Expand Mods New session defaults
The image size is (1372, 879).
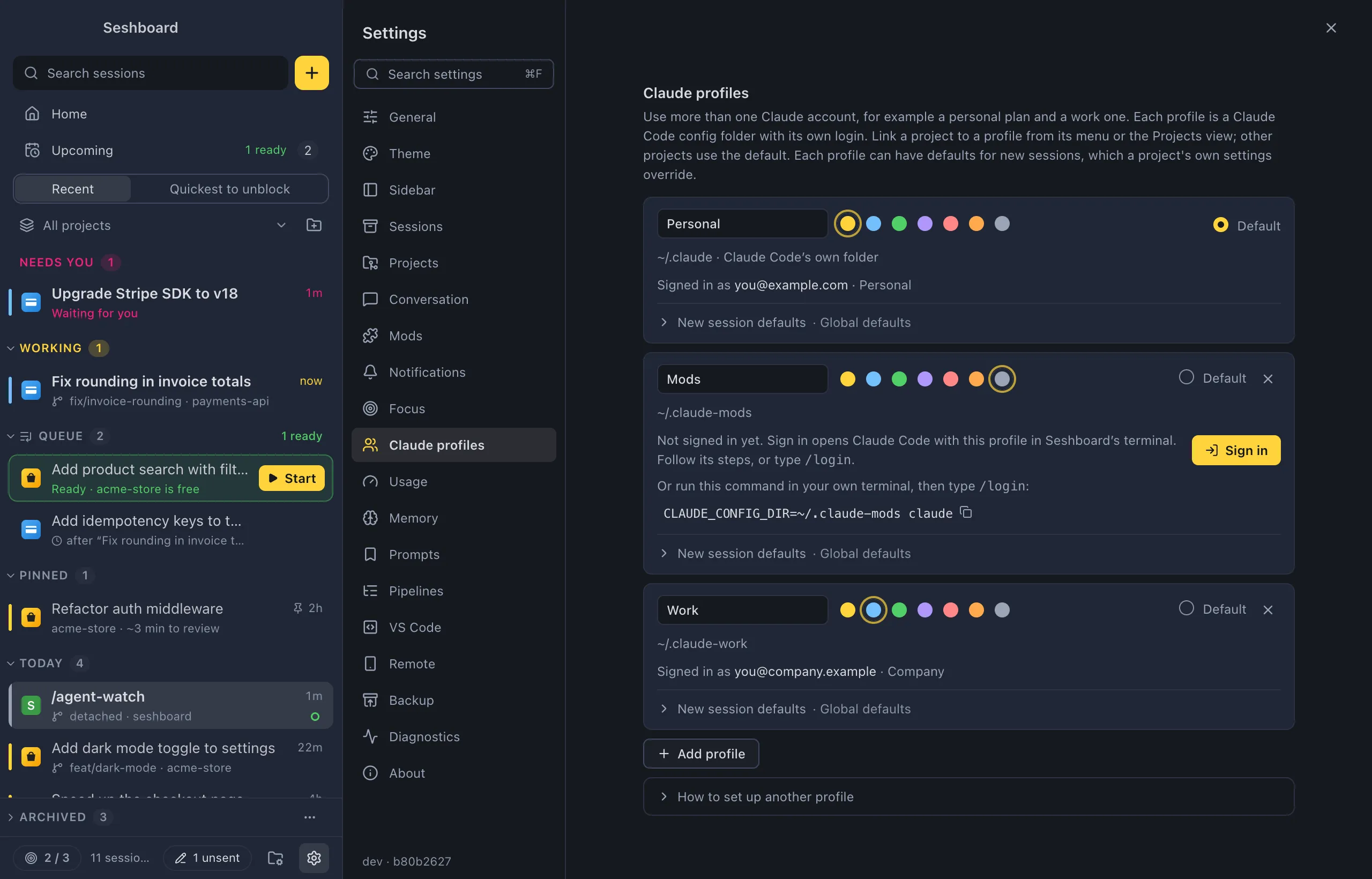point(968,553)
